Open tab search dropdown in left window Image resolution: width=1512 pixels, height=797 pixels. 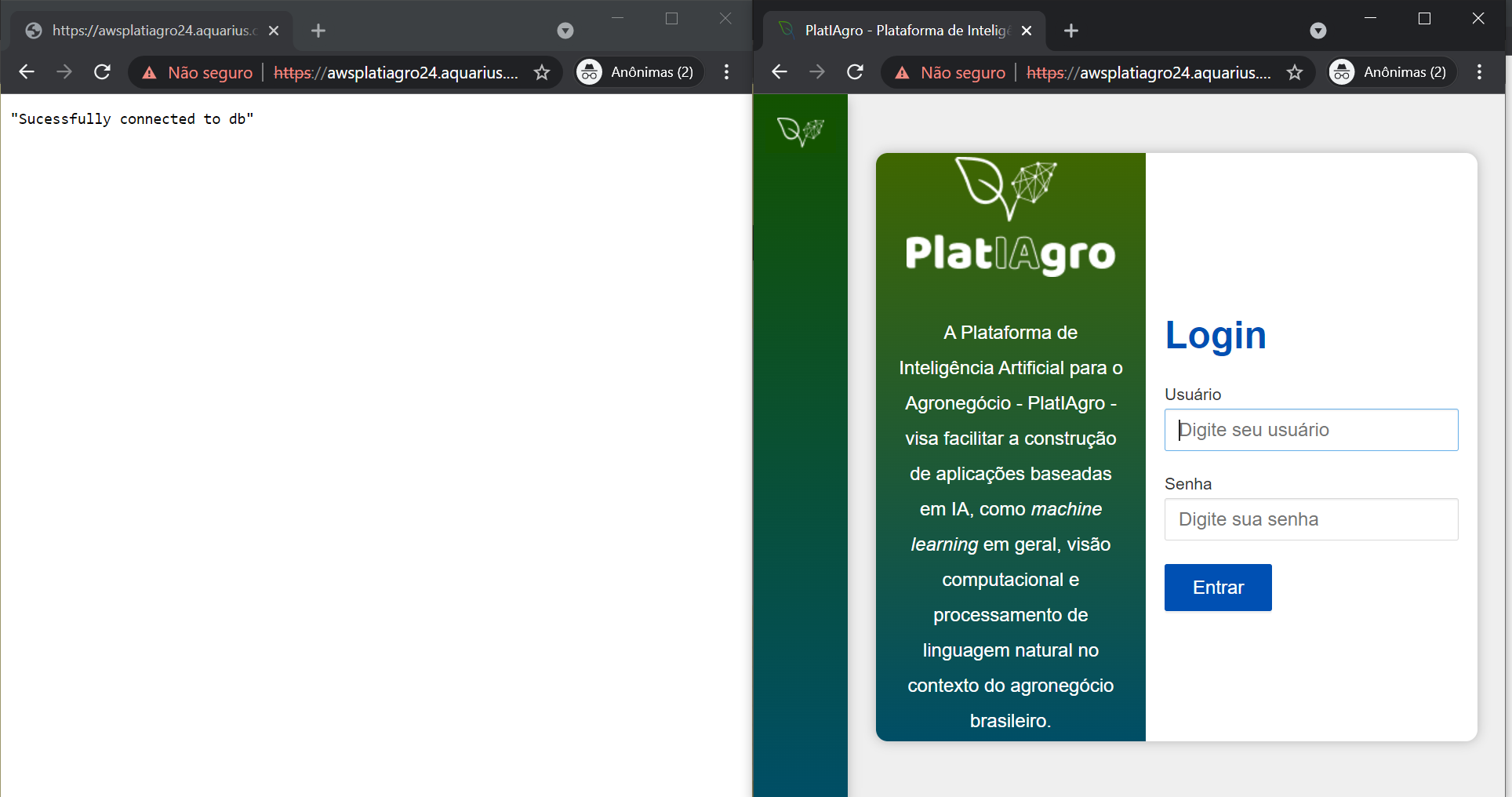[x=565, y=31]
